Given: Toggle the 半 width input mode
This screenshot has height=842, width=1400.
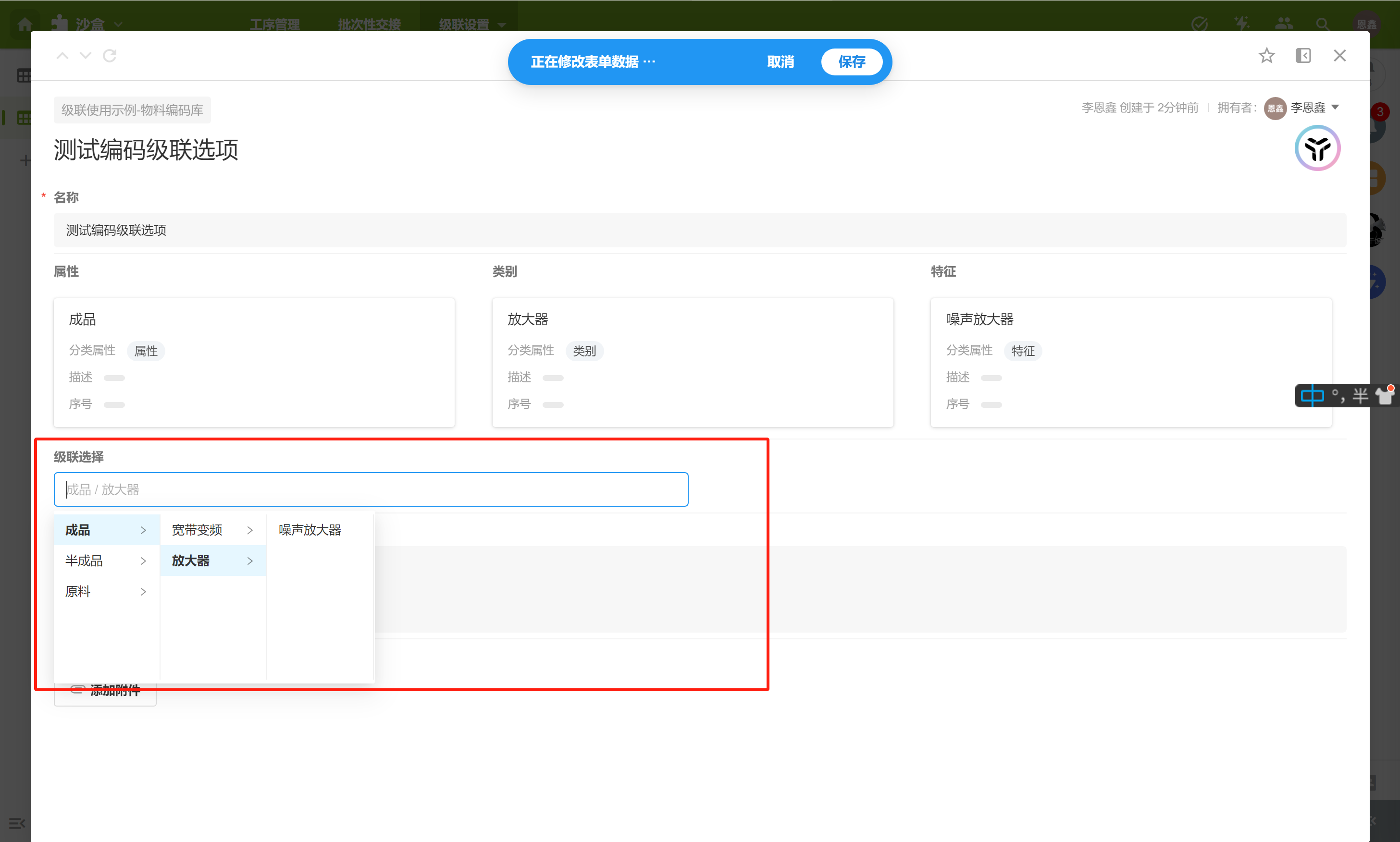Looking at the screenshot, I should (1360, 395).
